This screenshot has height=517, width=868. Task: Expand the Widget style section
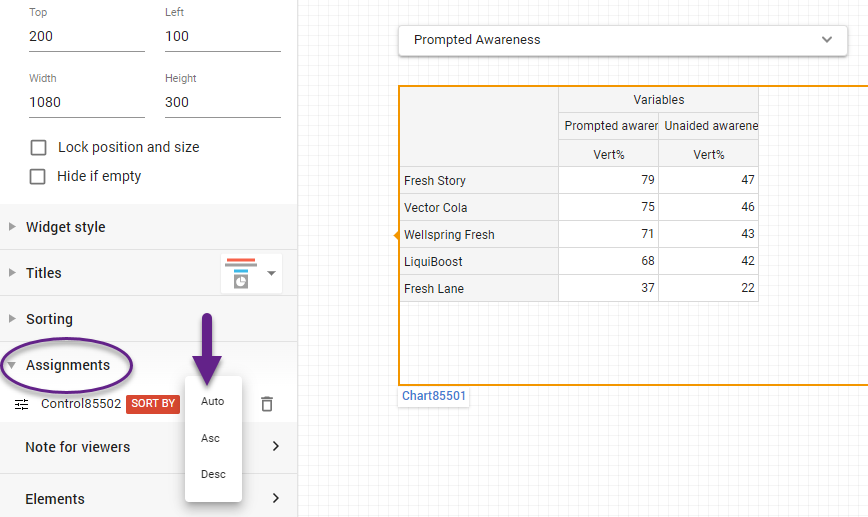(66, 227)
